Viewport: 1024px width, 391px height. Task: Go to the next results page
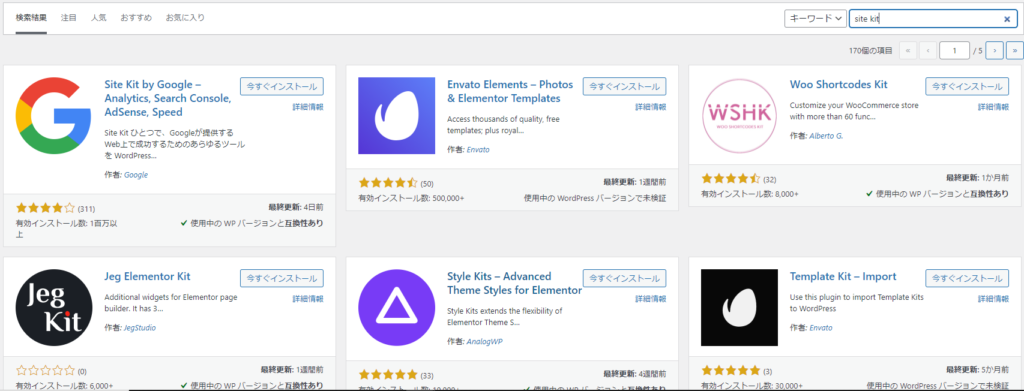(x=994, y=50)
